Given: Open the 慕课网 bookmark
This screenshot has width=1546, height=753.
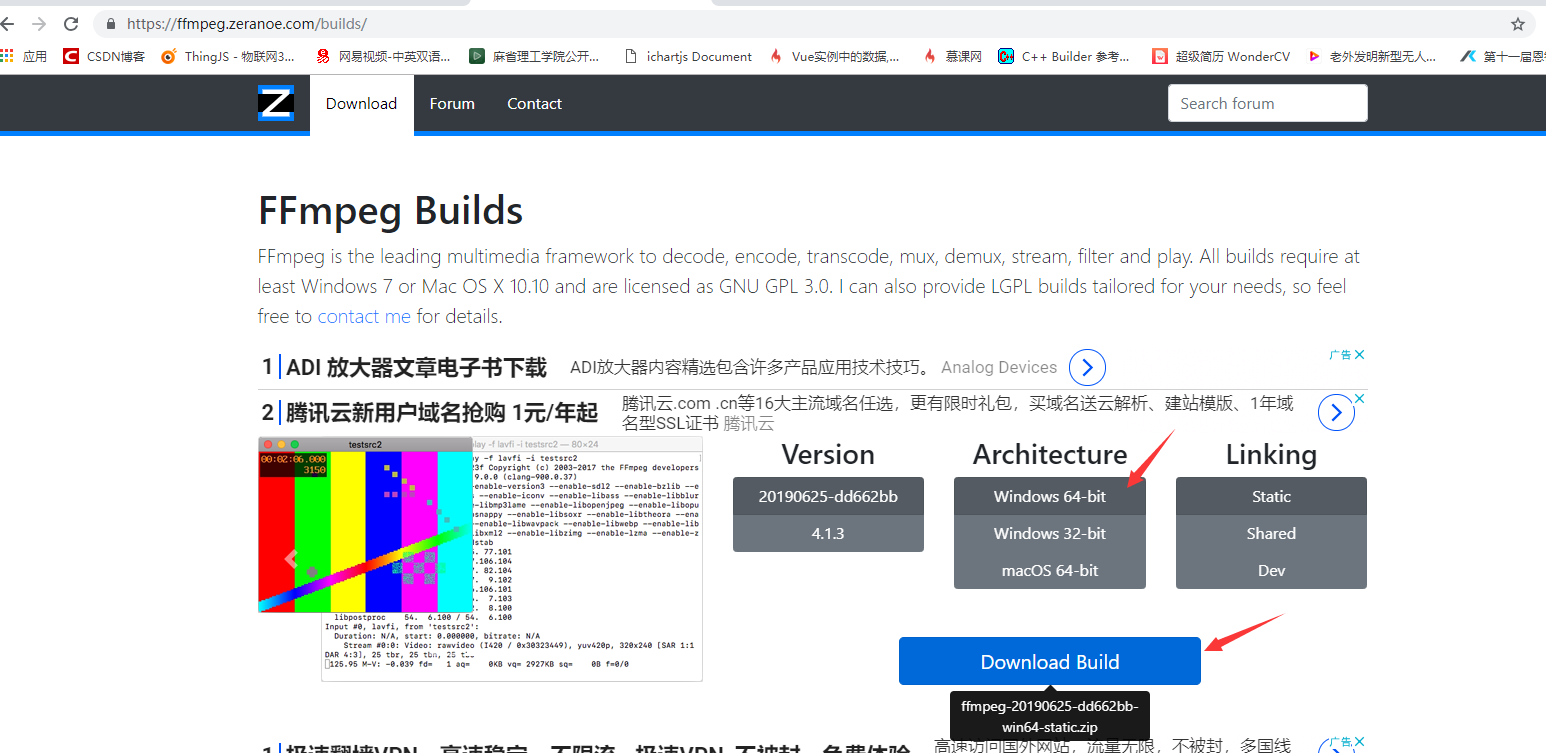Looking at the screenshot, I should [952, 56].
